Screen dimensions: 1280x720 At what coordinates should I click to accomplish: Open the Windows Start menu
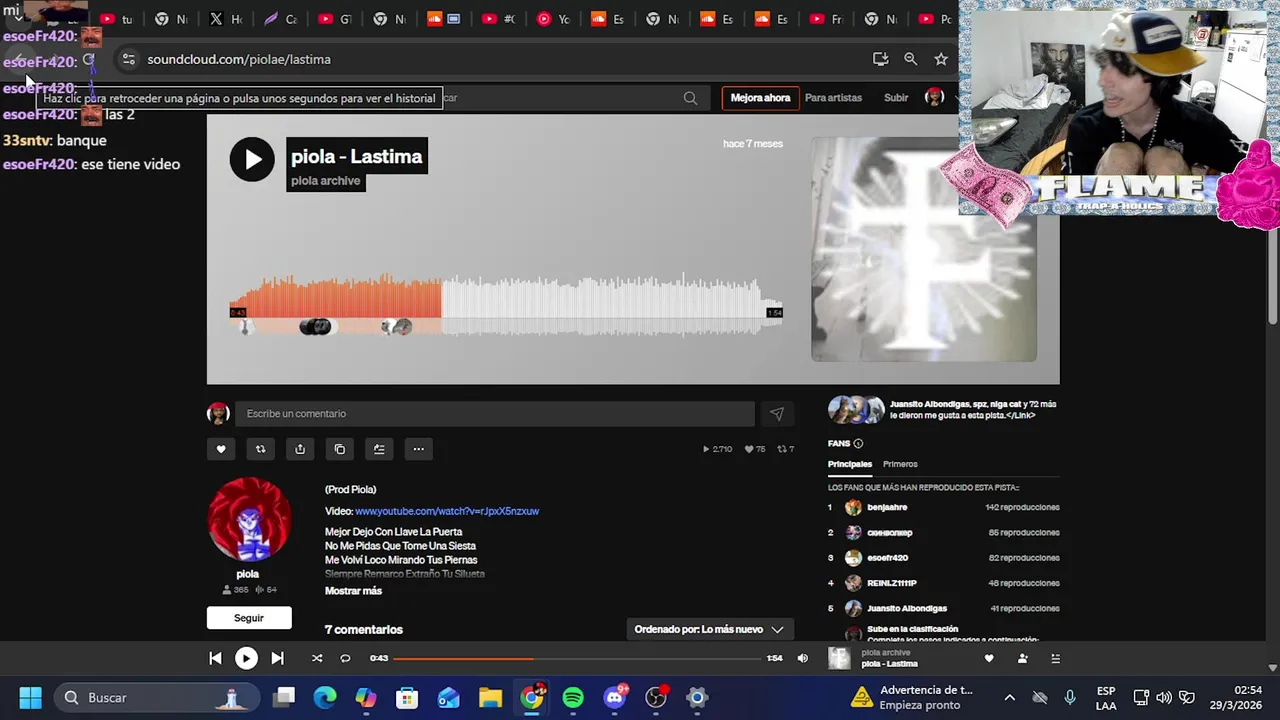(30, 698)
